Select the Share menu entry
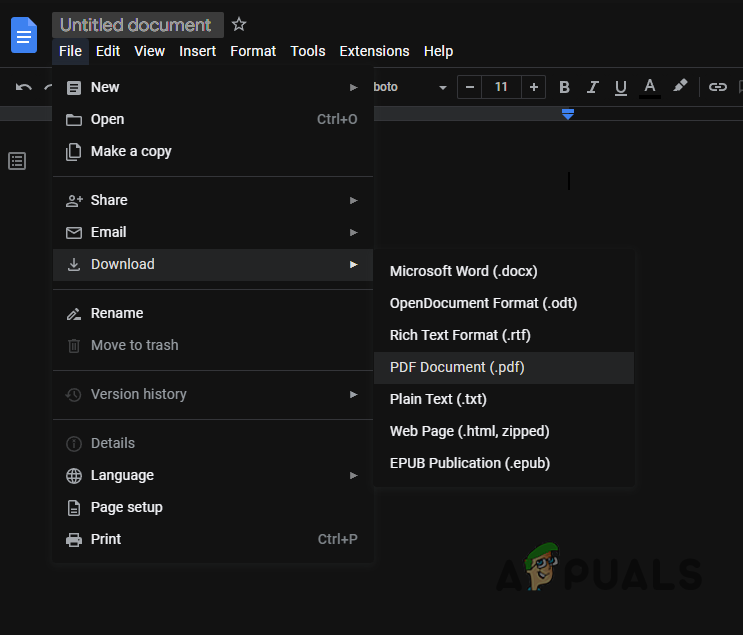Image resolution: width=743 pixels, height=635 pixels. [213, 200]
